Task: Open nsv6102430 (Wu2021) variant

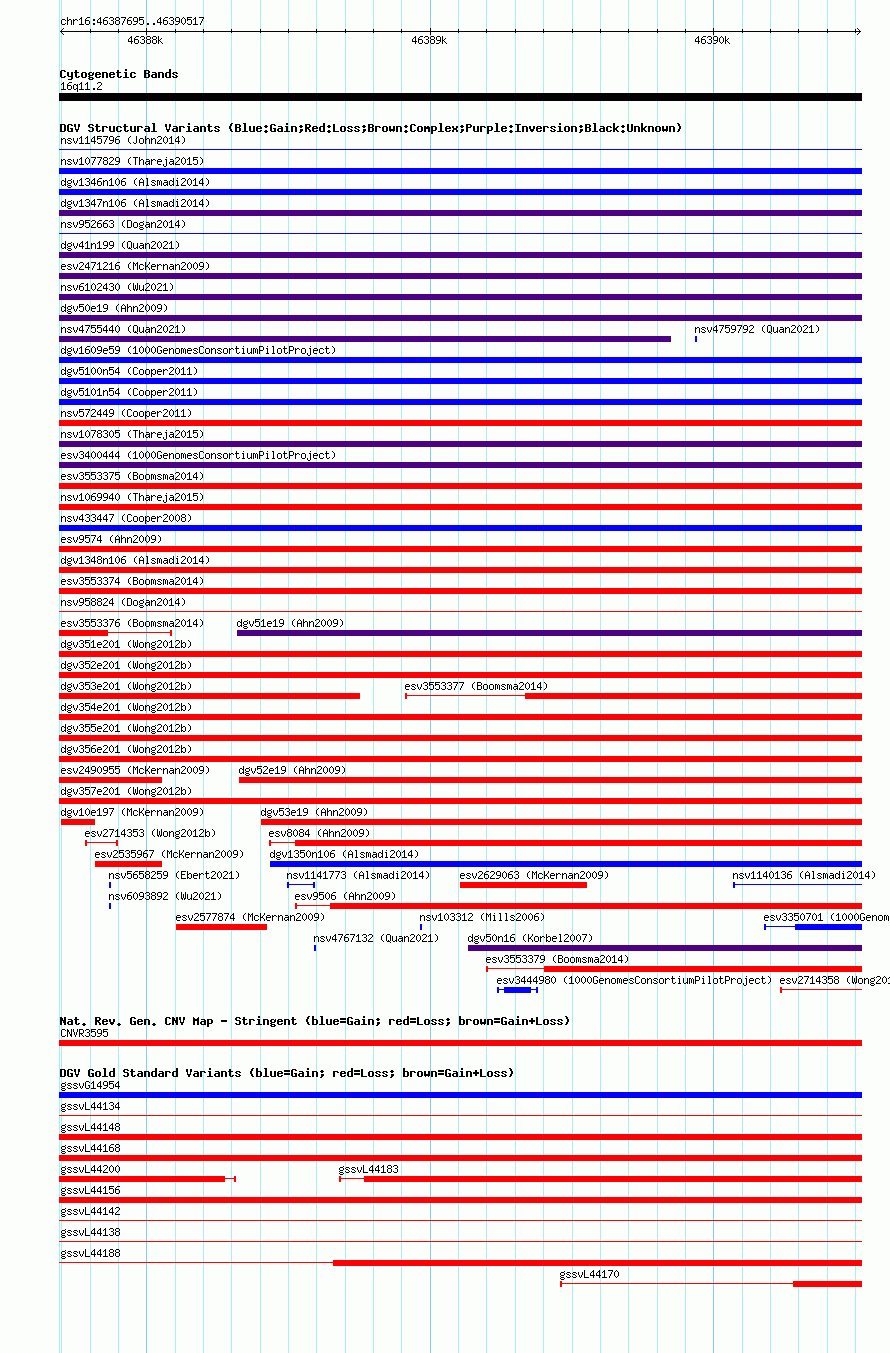Action: 117,287
